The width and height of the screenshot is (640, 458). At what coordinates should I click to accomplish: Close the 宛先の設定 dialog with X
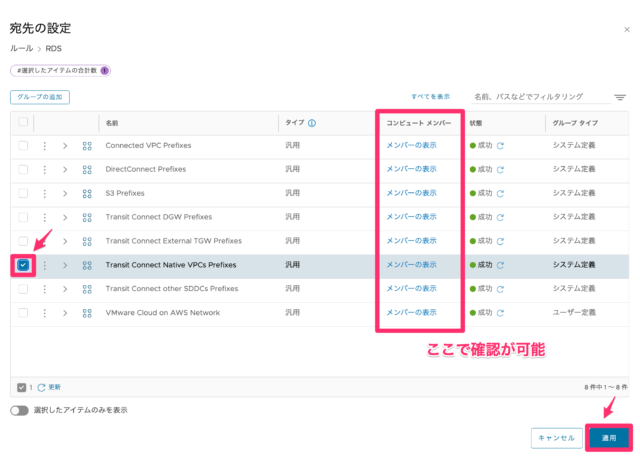(x=627, y=29)
